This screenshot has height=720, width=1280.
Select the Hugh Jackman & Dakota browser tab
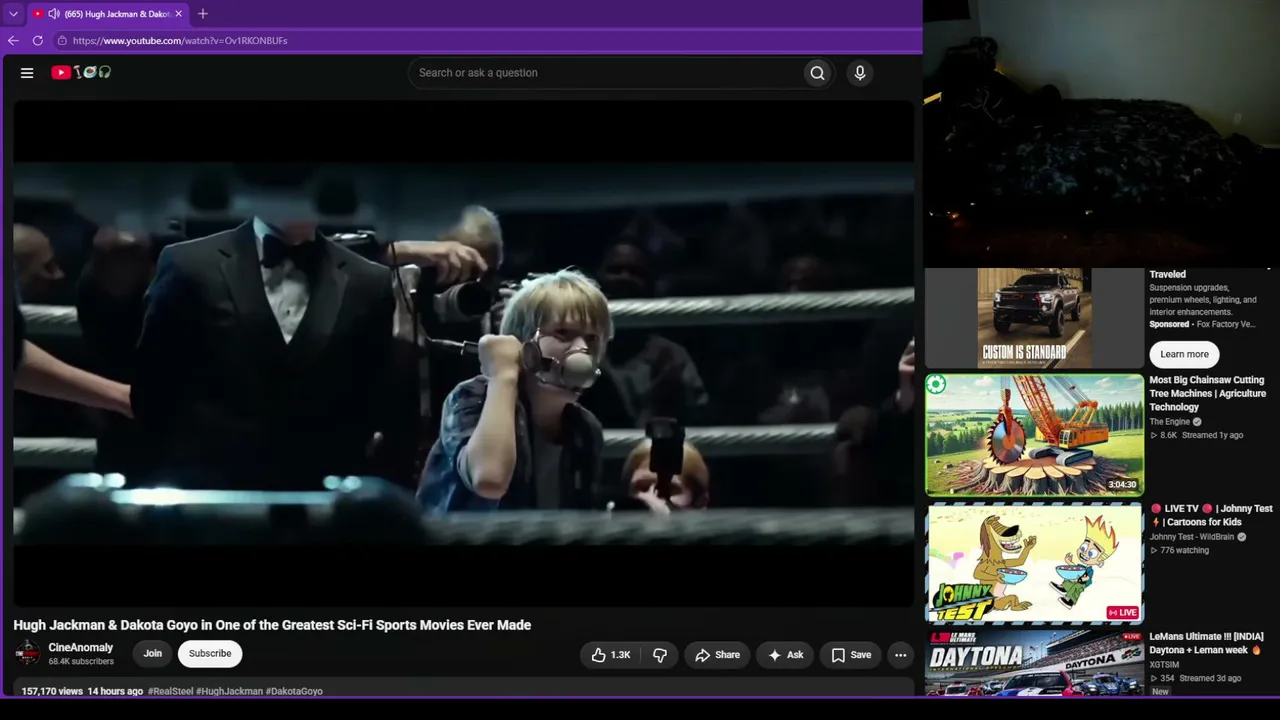[x=108, y=14]
